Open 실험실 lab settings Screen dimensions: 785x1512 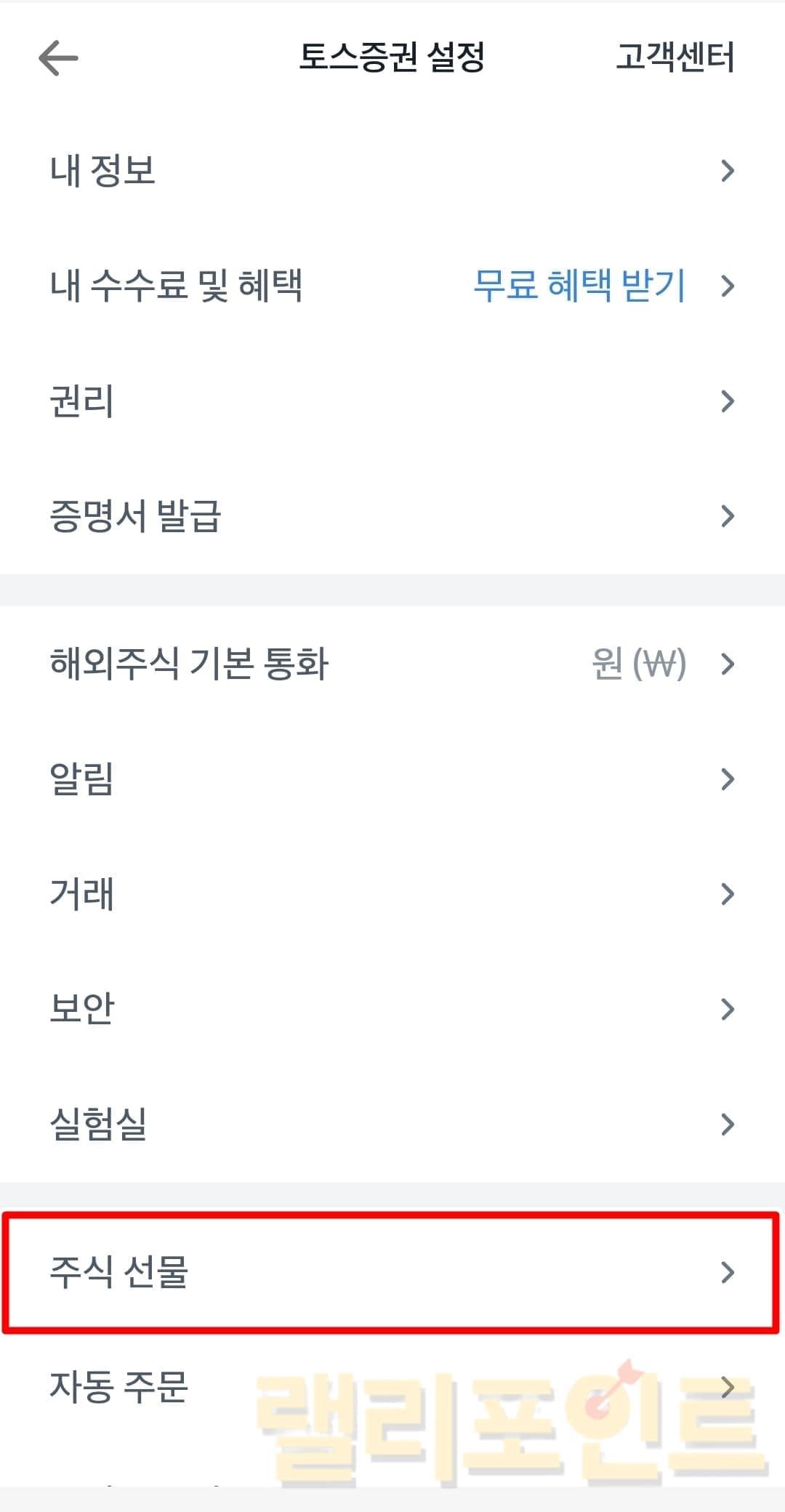pos(98,1124)
